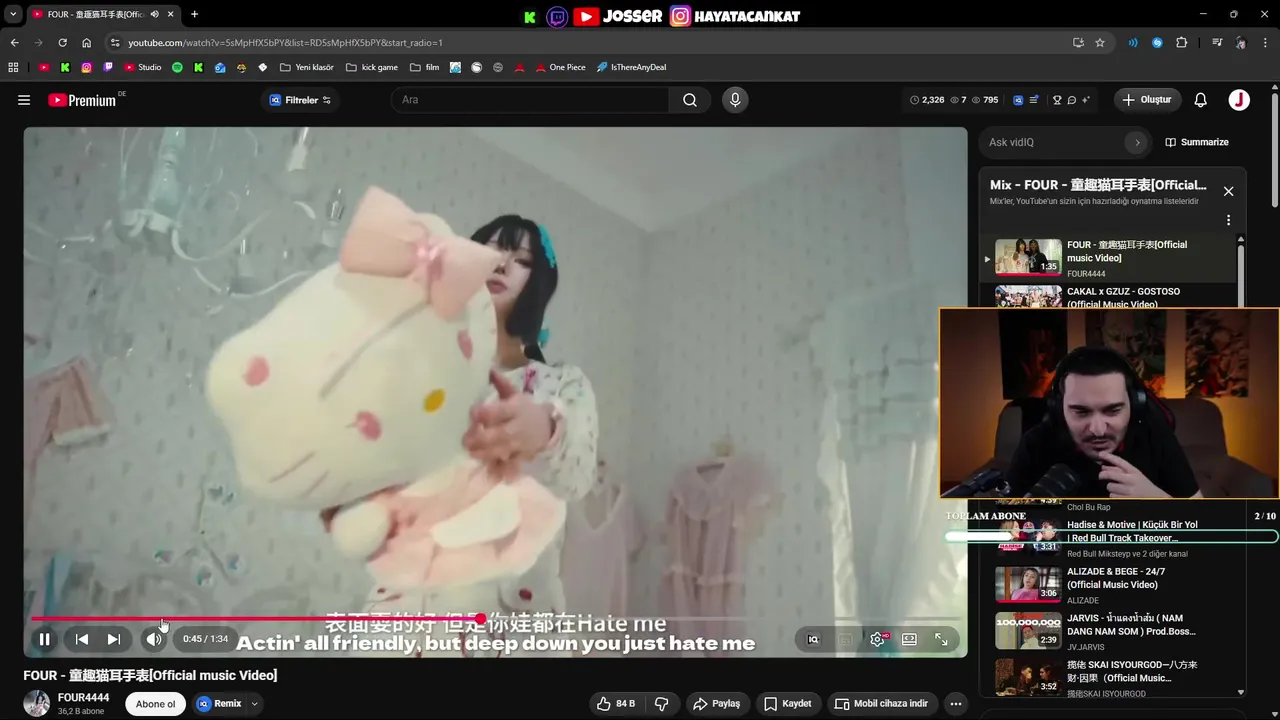Open player settings gear

pos(877,639)
